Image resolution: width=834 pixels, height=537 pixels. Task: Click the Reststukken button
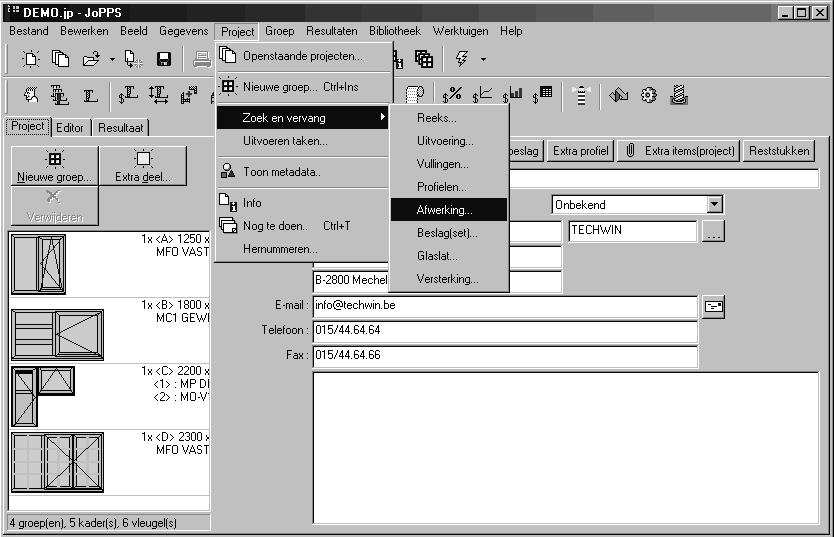(x=779, y=151)
